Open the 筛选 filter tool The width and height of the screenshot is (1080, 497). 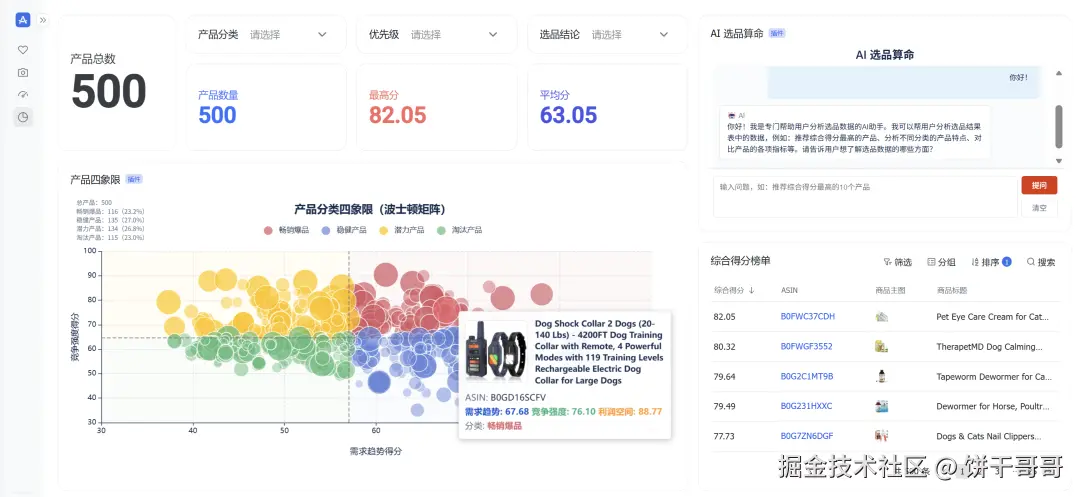pyautogui.click(x=897, y=262)
